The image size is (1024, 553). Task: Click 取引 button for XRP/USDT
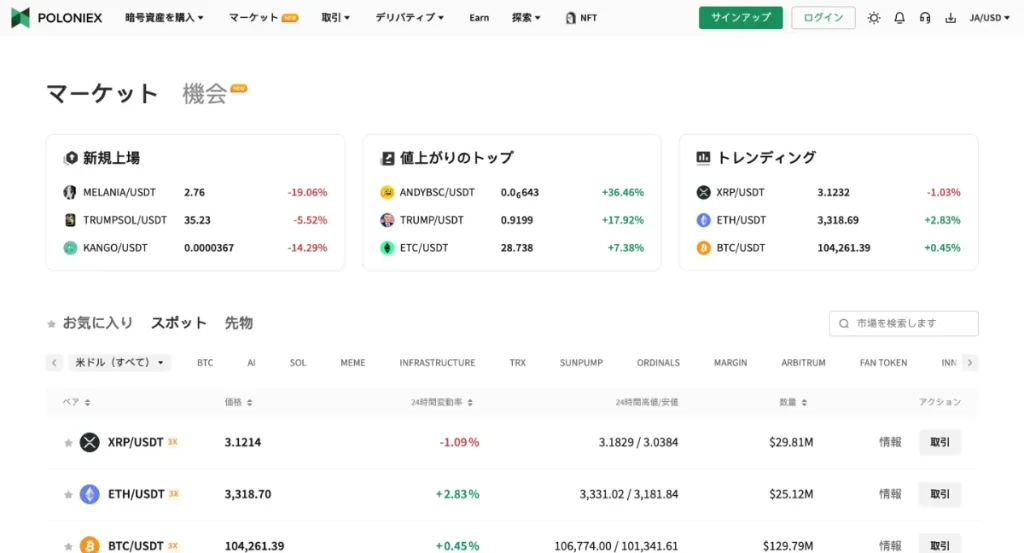940,442
